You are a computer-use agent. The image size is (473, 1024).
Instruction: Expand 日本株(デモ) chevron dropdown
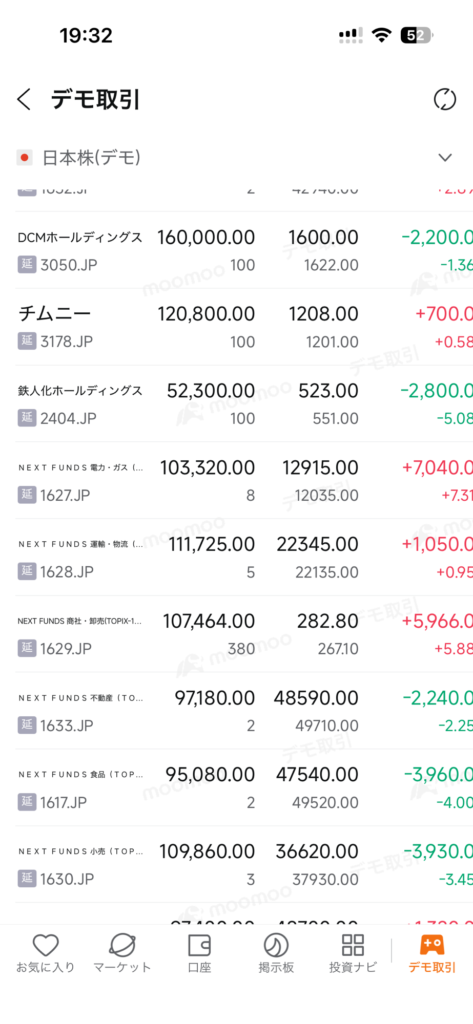coord(445,157)
